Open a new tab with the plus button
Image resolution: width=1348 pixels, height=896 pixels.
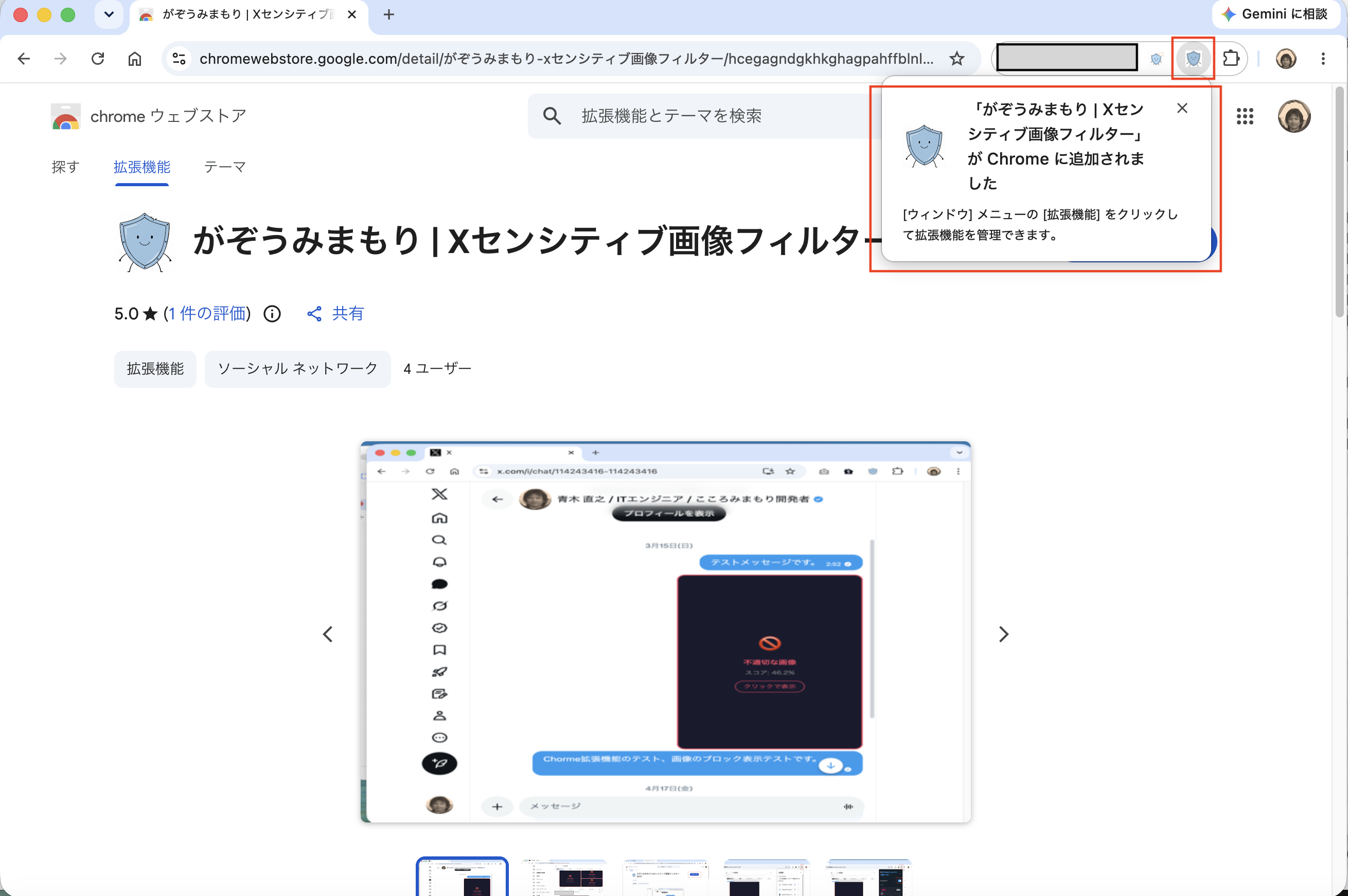[x=388, y=14]
